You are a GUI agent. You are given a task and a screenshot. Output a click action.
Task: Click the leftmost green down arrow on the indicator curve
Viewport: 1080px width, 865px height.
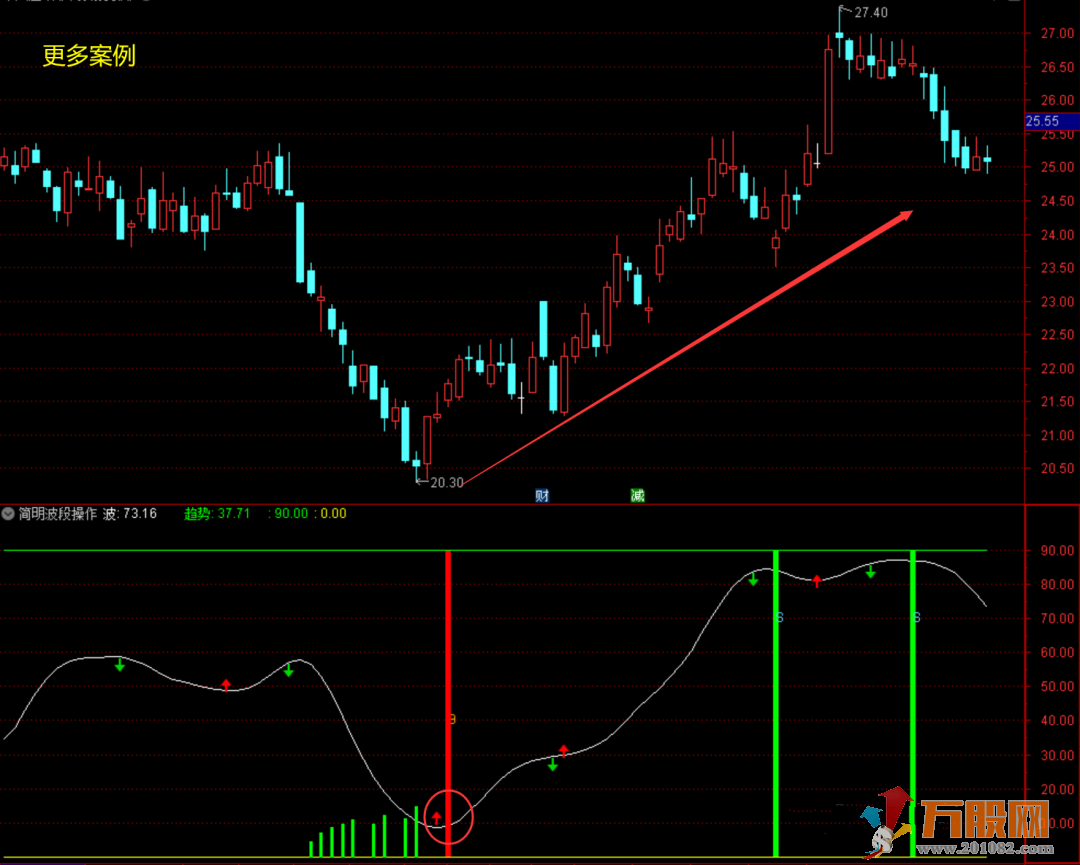click(x=120, y=665)
